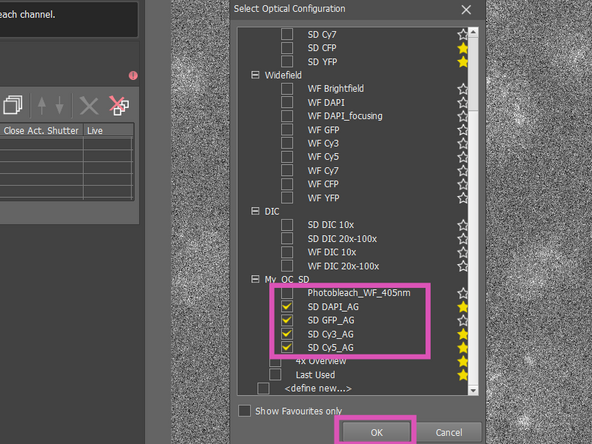The image size is (592, 444).
Task: Star WF GFP as favourite
Action: (462, 130)
